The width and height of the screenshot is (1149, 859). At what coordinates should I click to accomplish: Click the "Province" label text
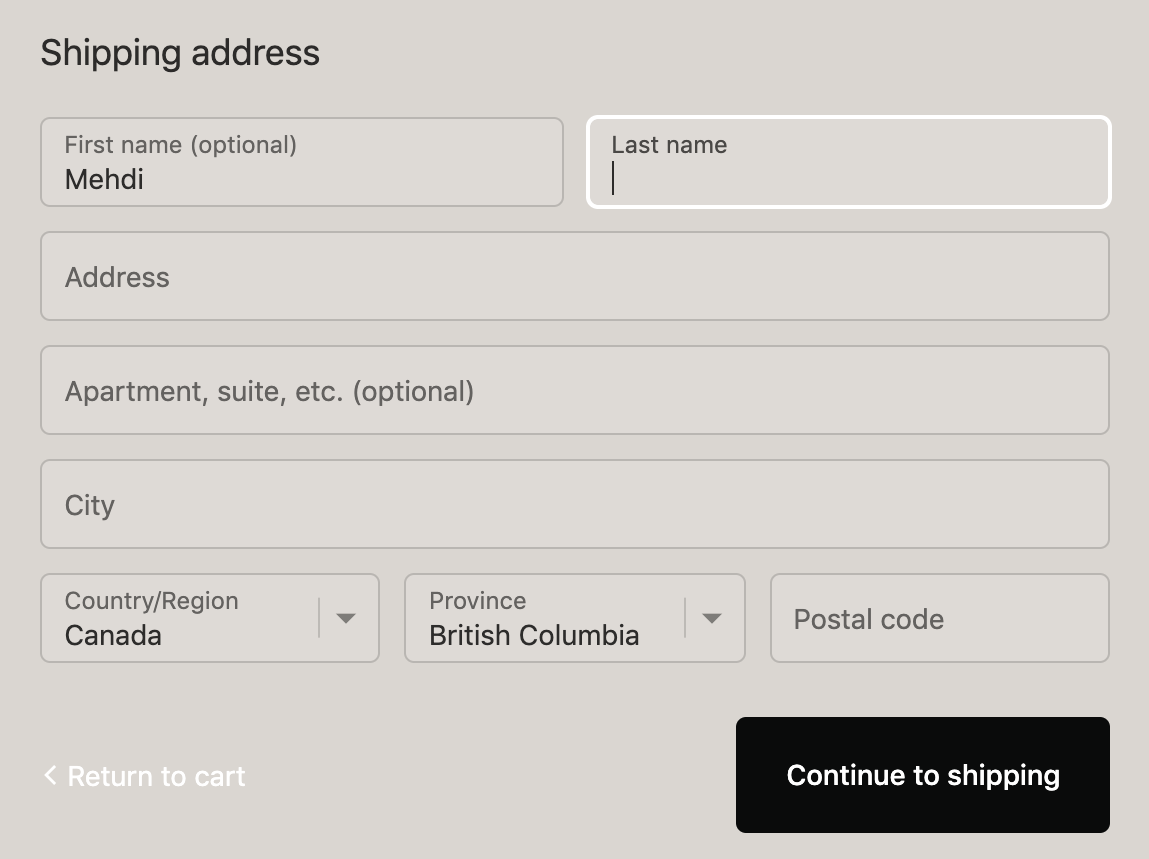[478, 601]
